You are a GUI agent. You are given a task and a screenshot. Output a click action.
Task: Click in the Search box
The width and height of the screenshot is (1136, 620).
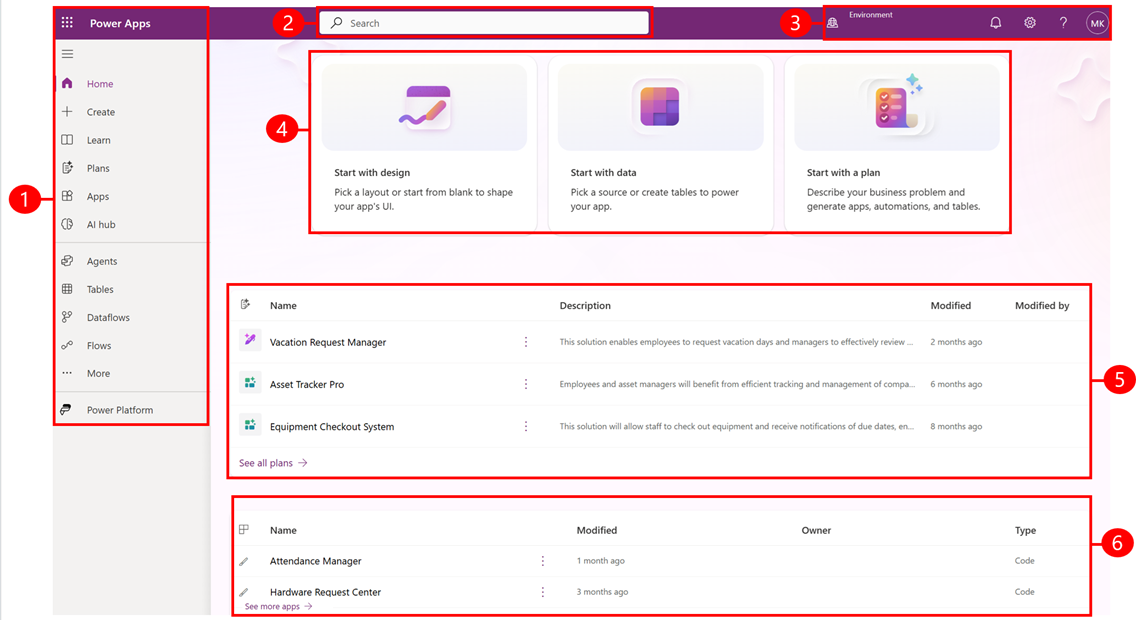coord(484,23)
